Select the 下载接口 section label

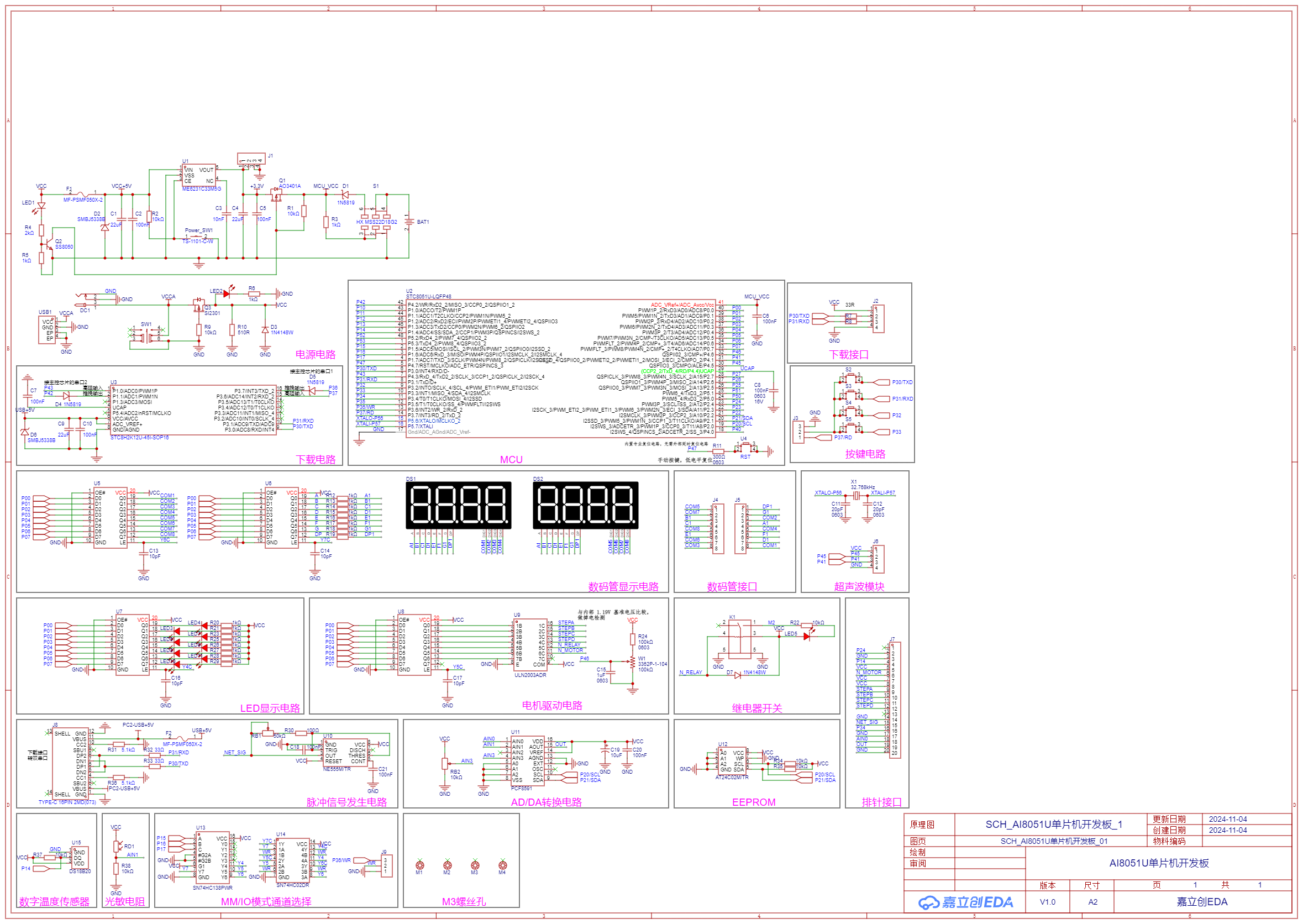849,354
